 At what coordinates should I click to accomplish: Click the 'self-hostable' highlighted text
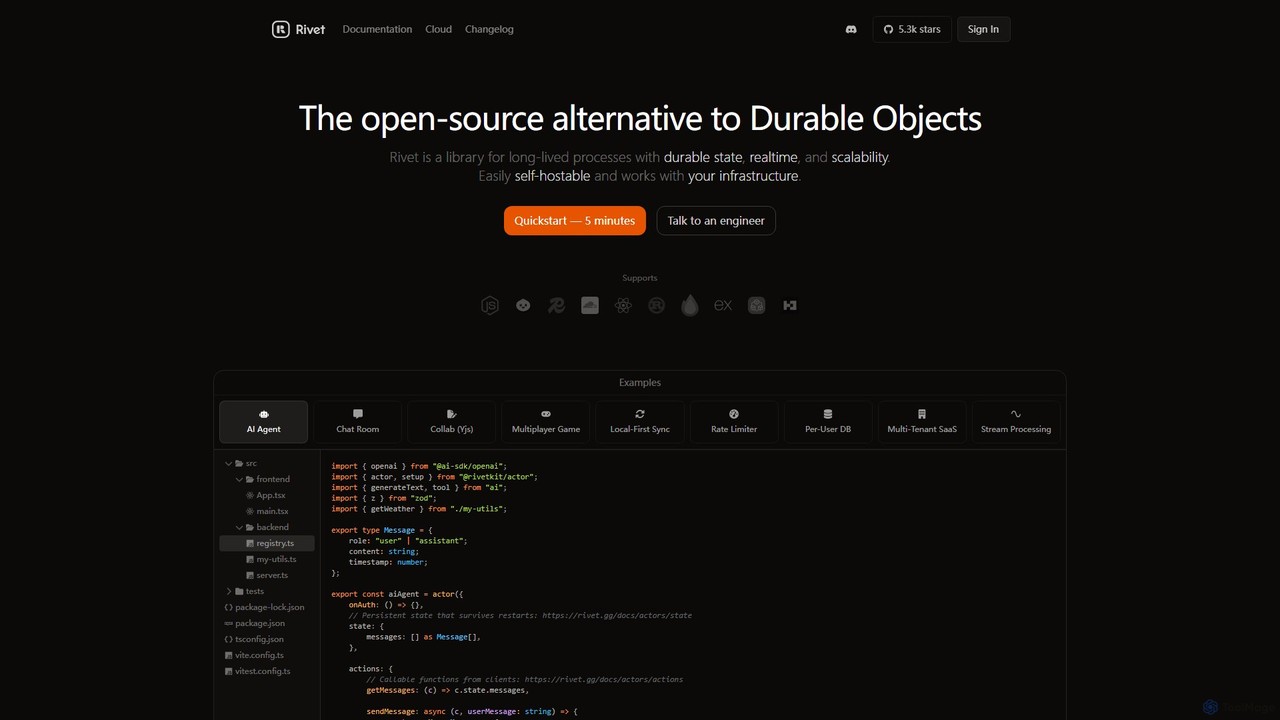pyautogui.click(x=552, y=176)
